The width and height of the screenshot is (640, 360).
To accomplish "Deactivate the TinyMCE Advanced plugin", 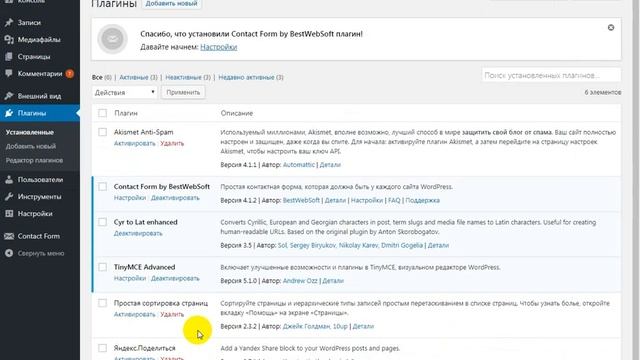I will pyautogui.click(x=175, y=278).
